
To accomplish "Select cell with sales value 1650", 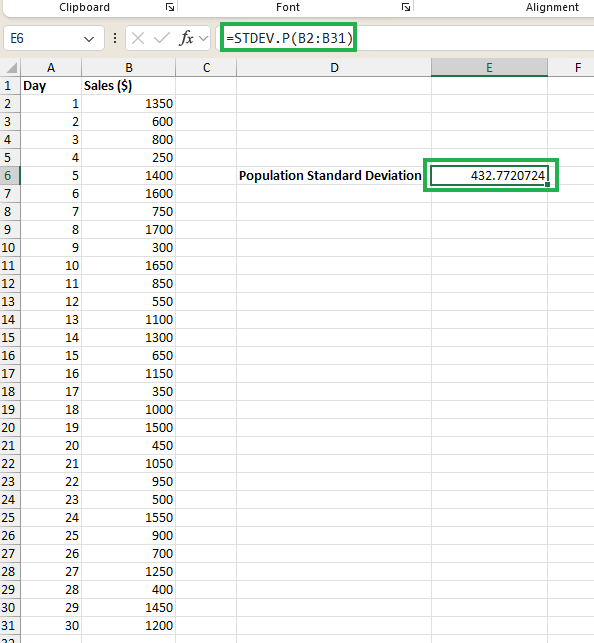I will [129, 266].
